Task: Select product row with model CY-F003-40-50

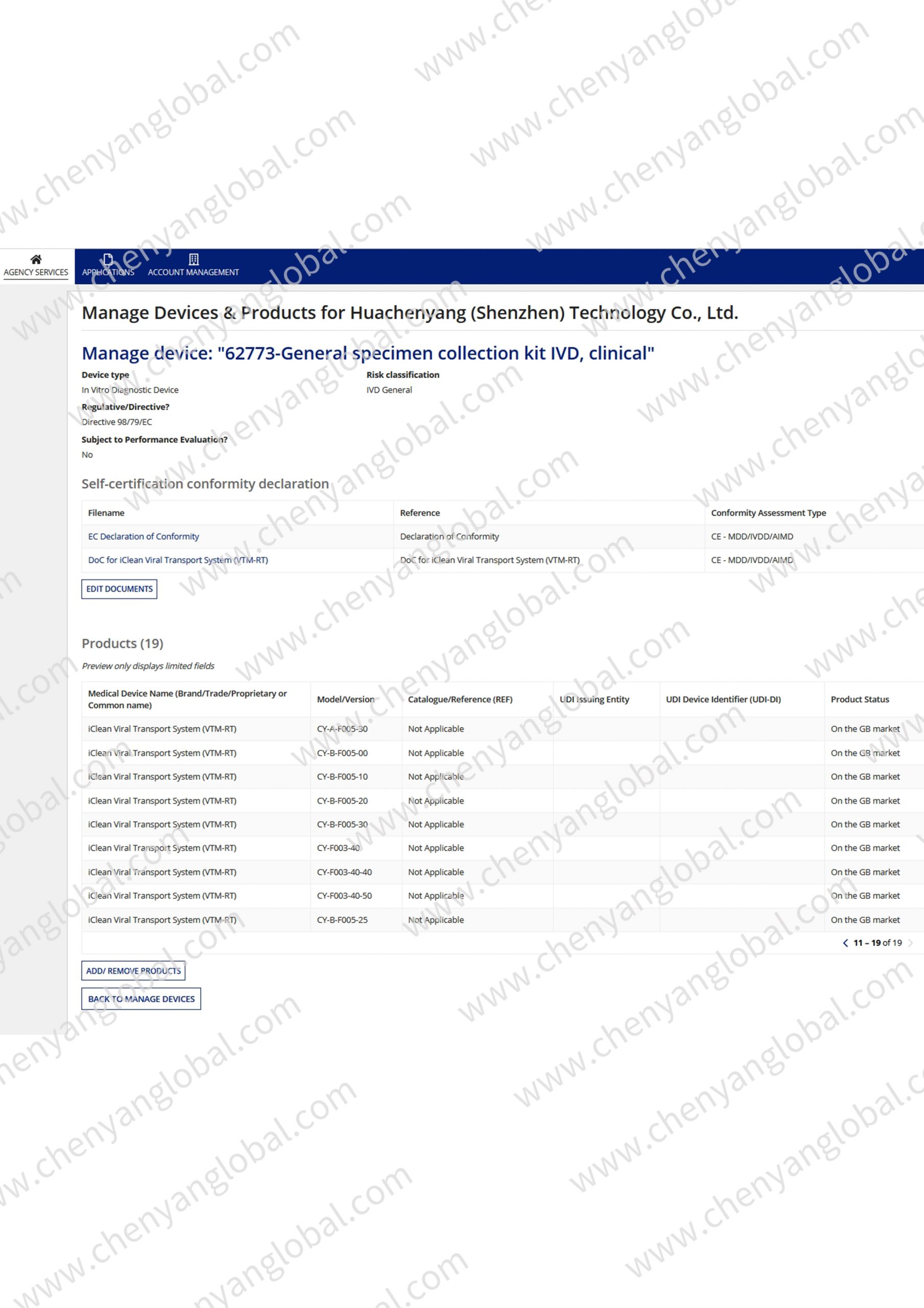Action: coord(344,896)
